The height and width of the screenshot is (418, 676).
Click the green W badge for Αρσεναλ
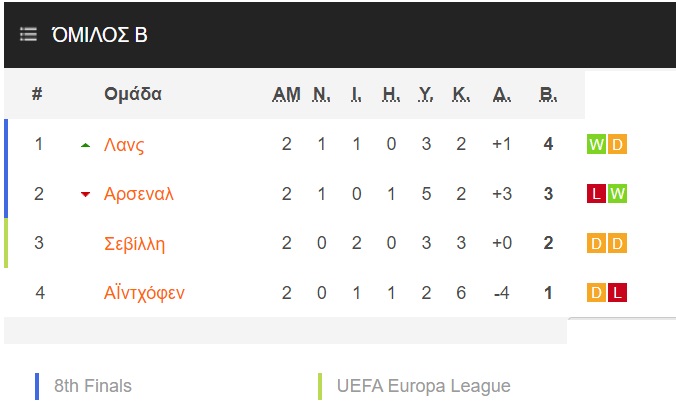617,193
